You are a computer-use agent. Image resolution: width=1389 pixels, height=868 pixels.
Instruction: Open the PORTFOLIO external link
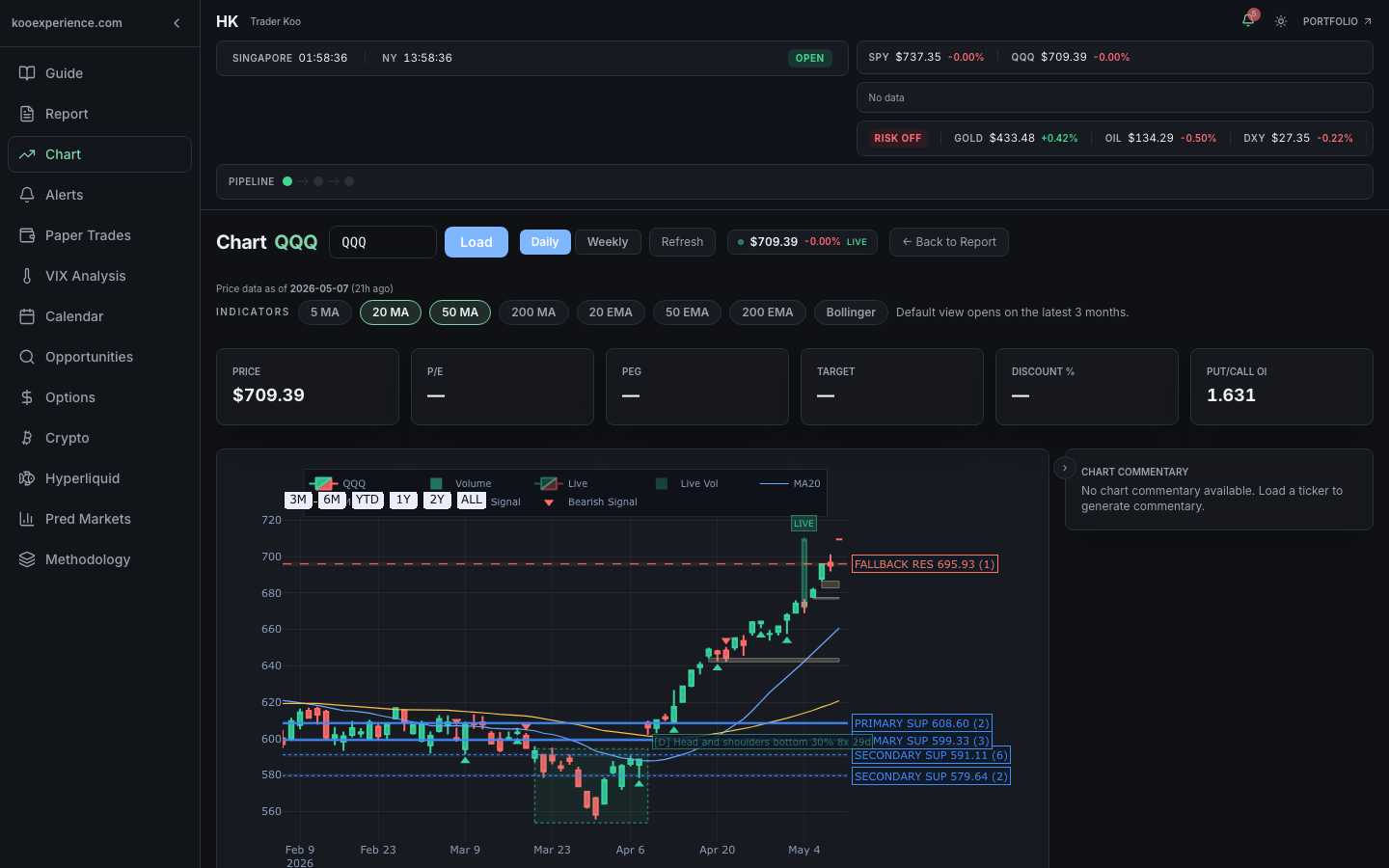tap(1337, 21)
